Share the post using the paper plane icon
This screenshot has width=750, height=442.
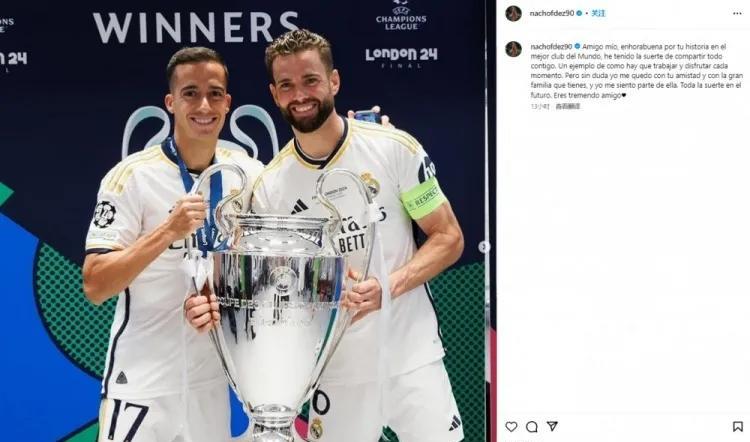[x=552, y=426]
